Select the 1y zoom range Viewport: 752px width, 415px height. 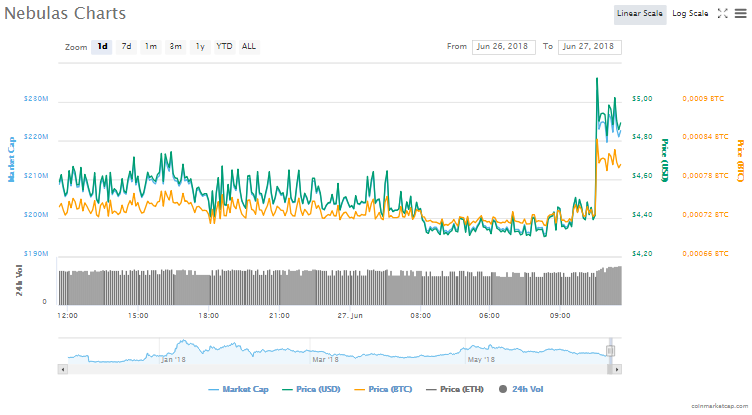point(200,47)
